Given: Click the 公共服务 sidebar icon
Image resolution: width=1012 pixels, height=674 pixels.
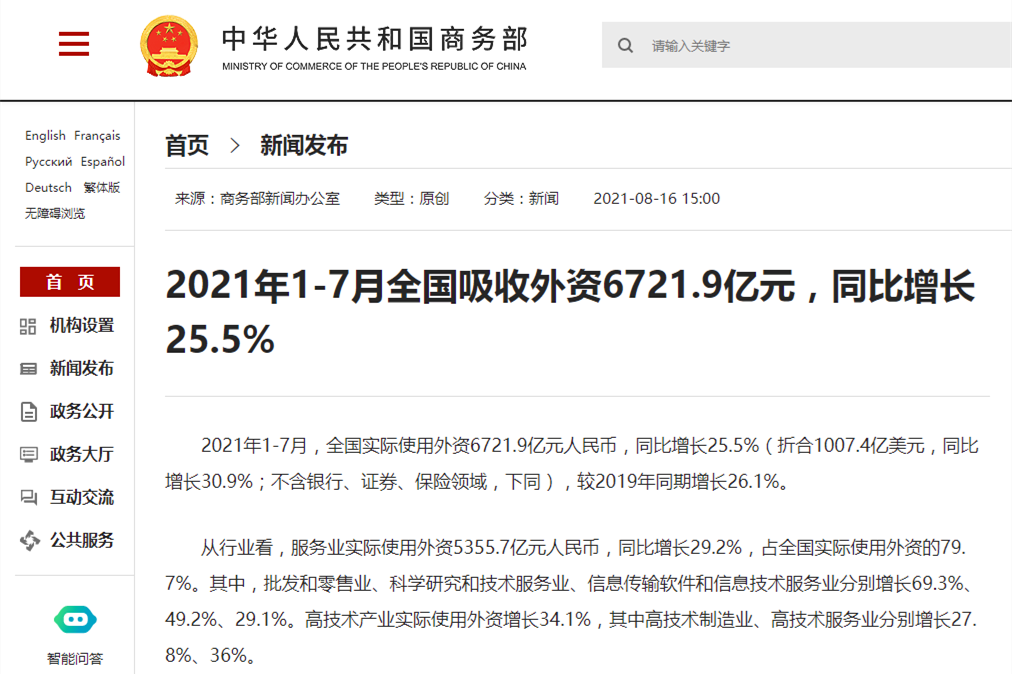Looking at the screenshot, I should [x=29, y=541].
